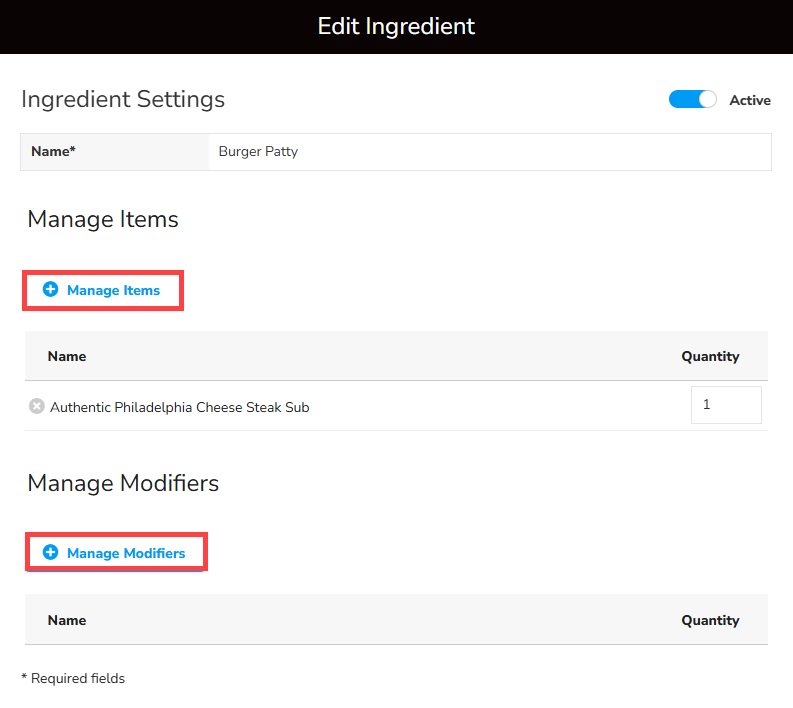Click the plus icon beside Manage Modifiers

pos(50,553)
